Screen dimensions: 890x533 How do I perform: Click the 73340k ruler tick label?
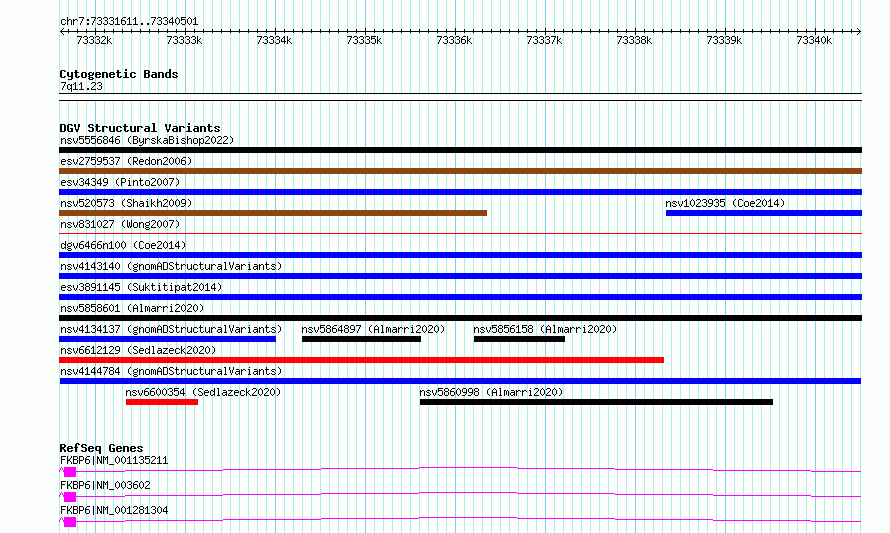pos(814,40)
